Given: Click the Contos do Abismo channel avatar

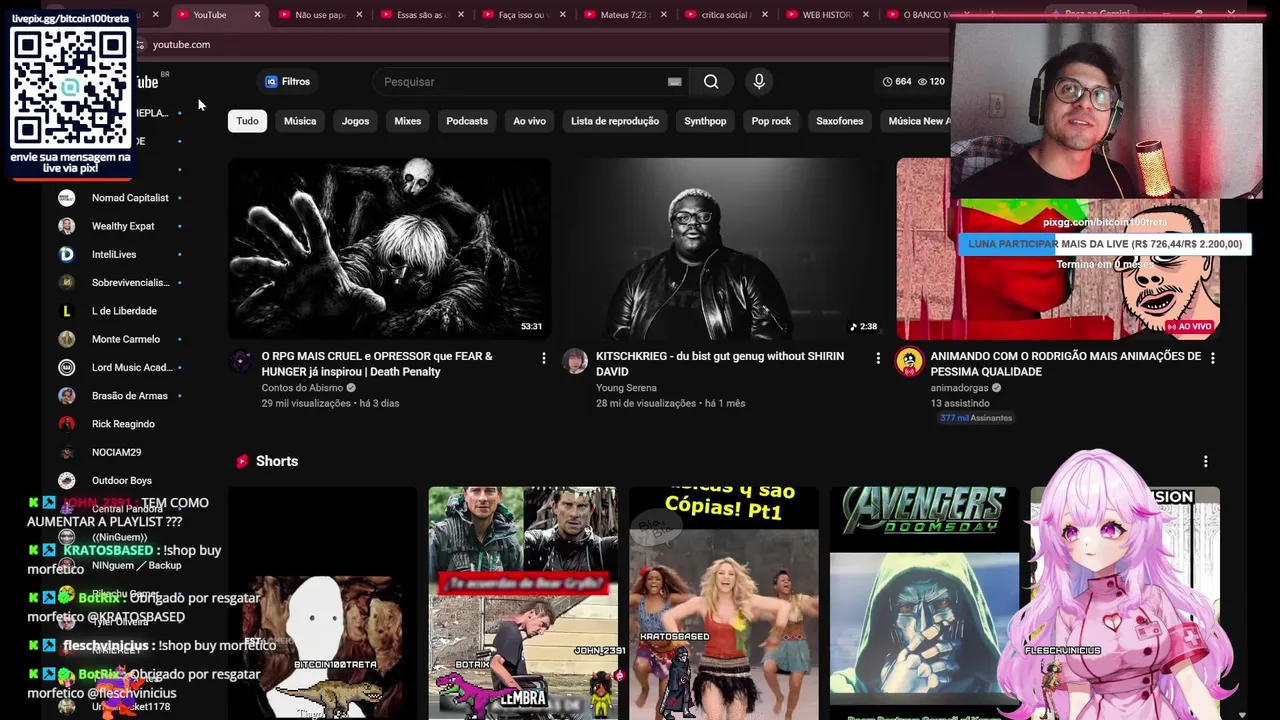Looking at the screenshot, I should pos(241,362).
